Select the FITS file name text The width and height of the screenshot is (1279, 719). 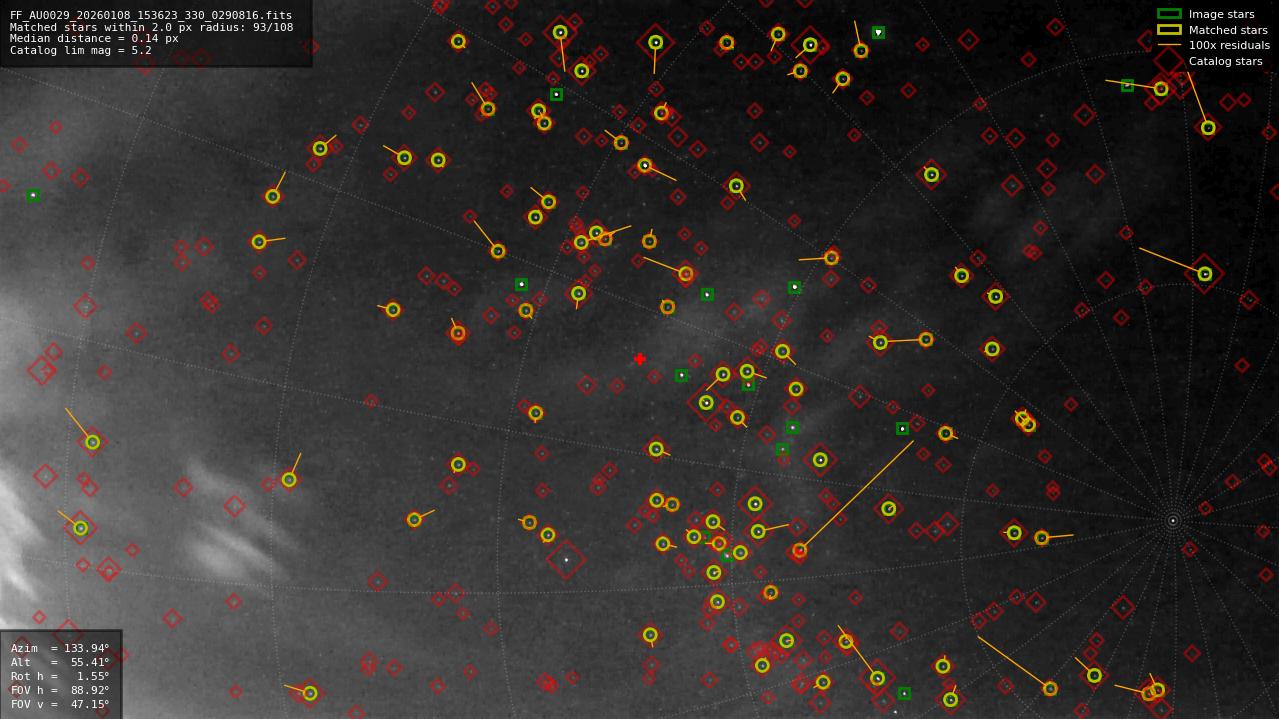(151, 16)
